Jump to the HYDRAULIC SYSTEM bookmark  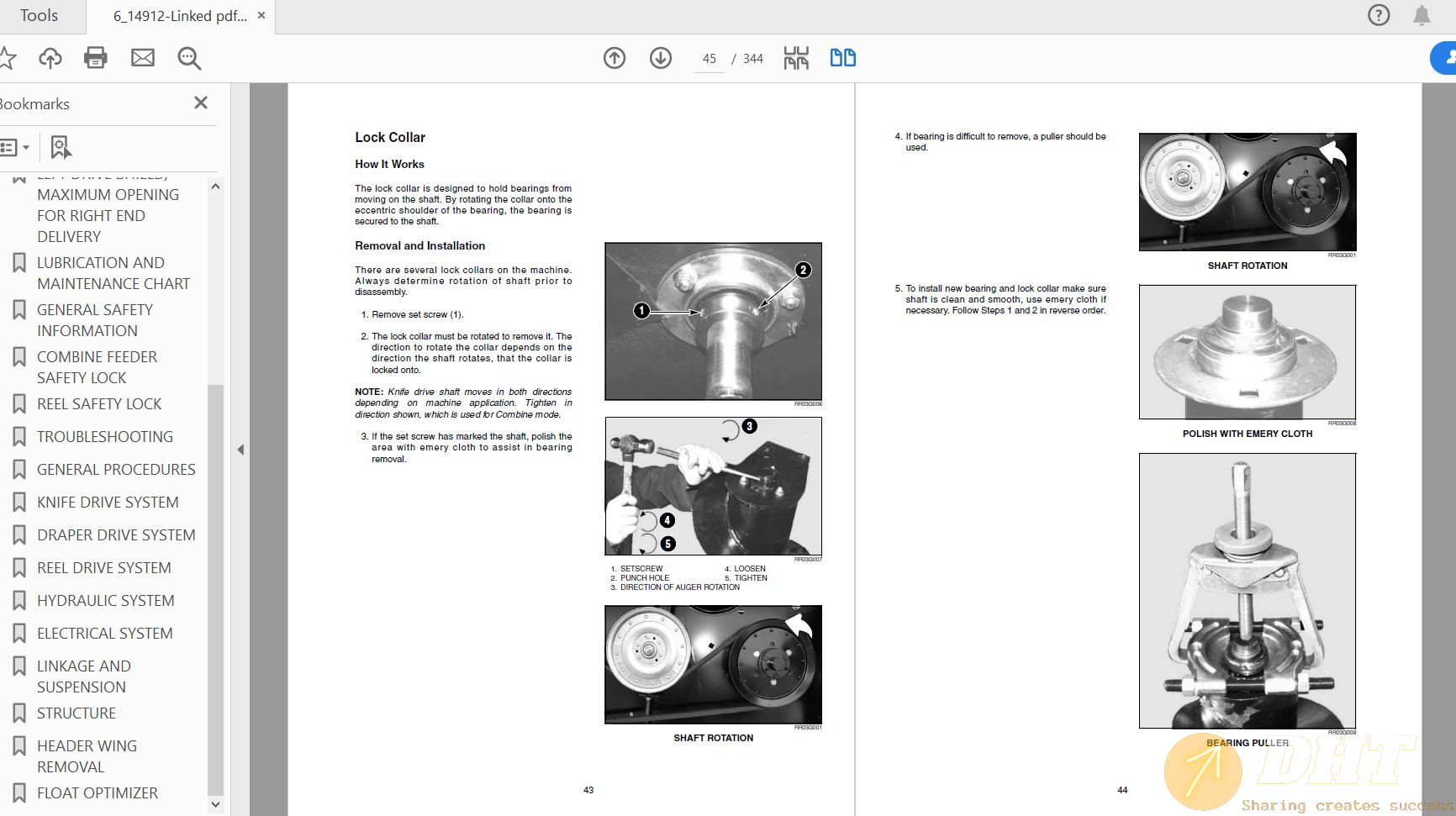pos(106,601)
